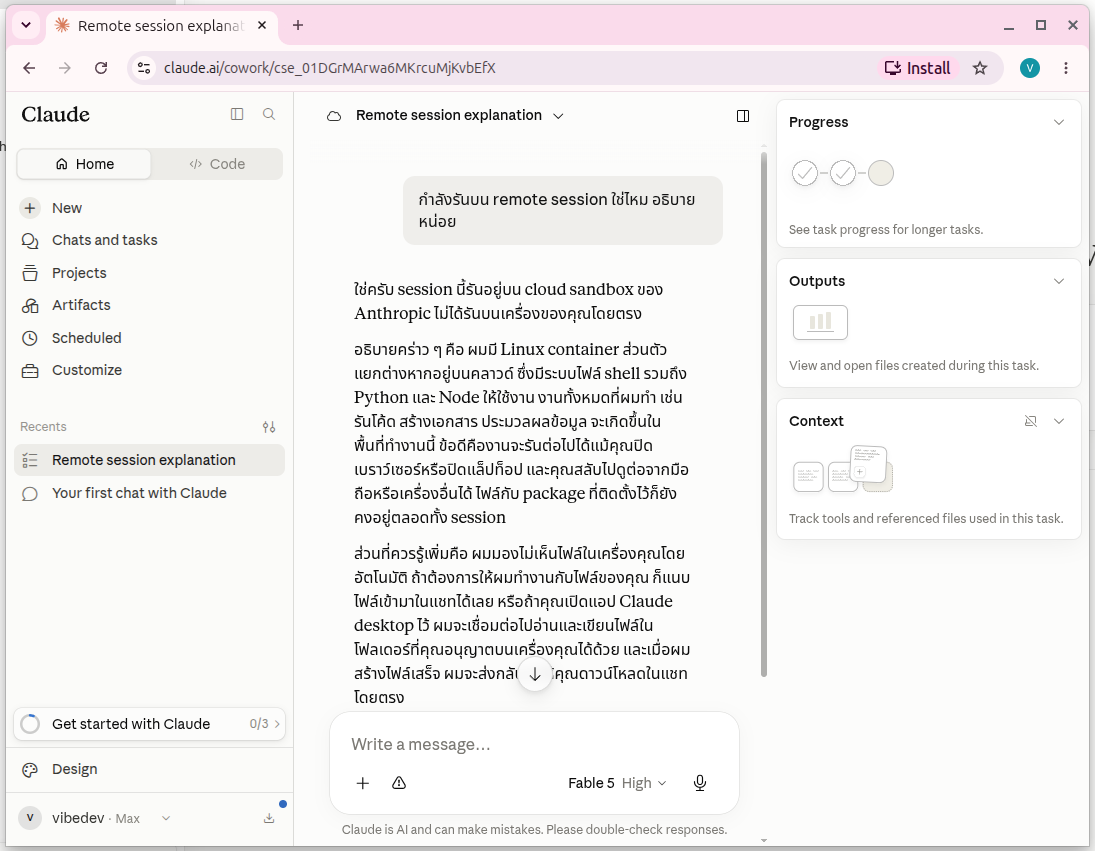Open Scheduled in the sidebar
Screen dimensions: 1095x851
pos(87,338)
